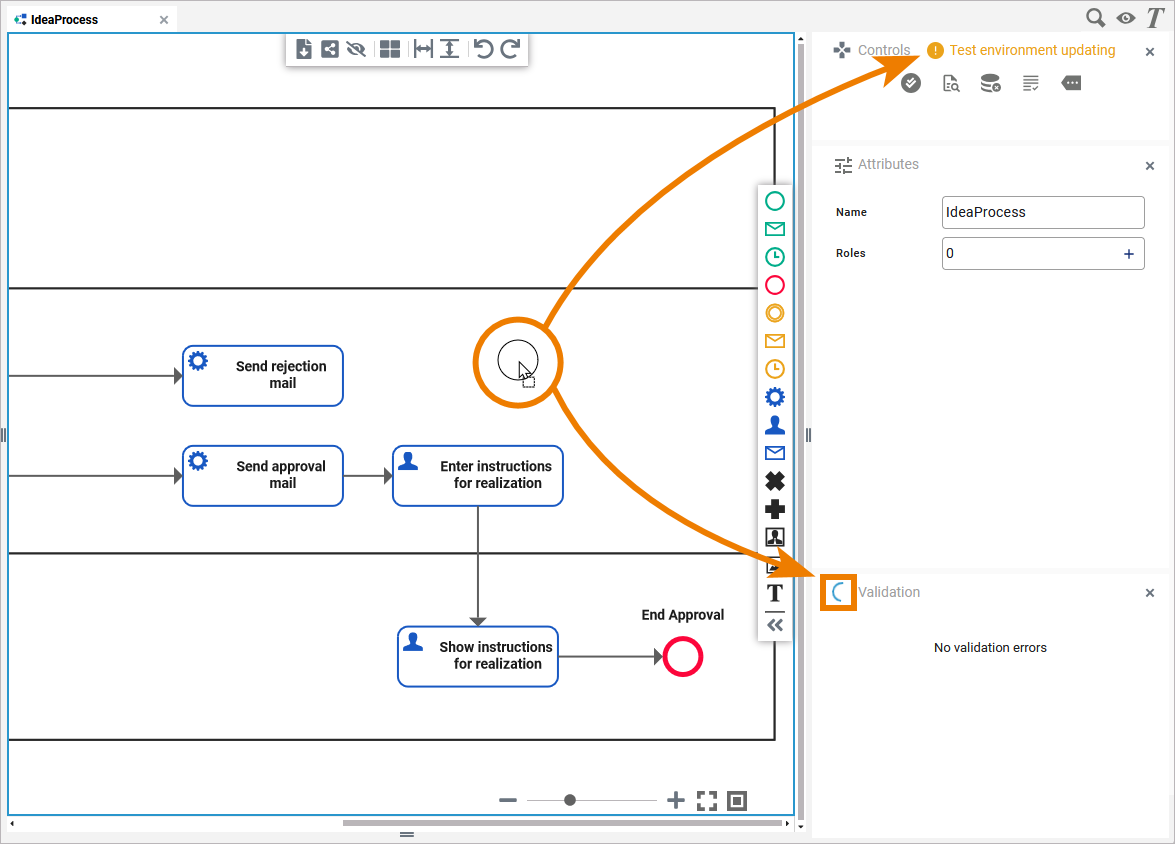Close the Validation panel
1175x844 pixels.
click(1150, 593)
